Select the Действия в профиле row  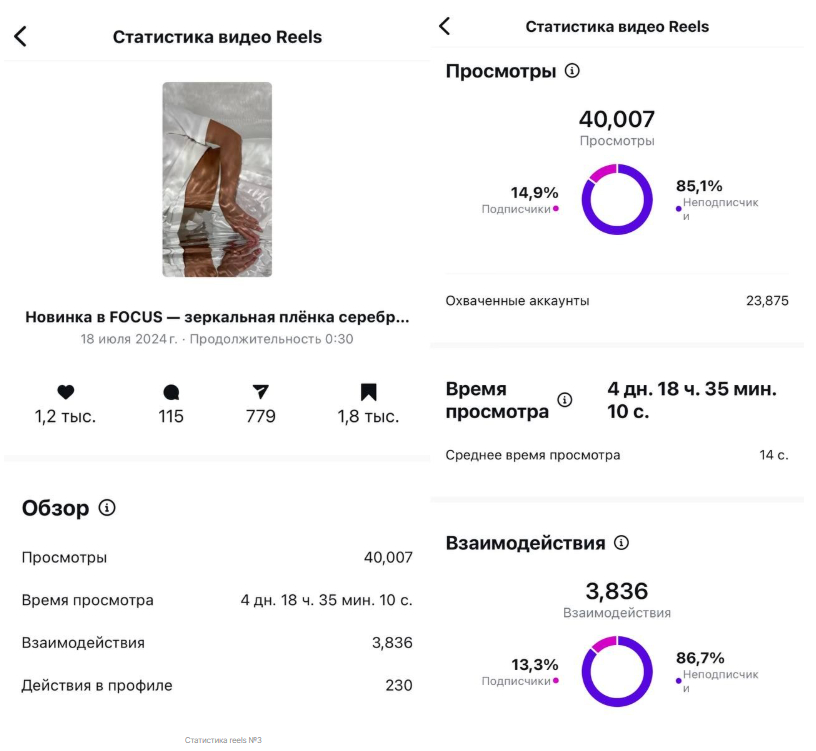(x=217, y=686)
